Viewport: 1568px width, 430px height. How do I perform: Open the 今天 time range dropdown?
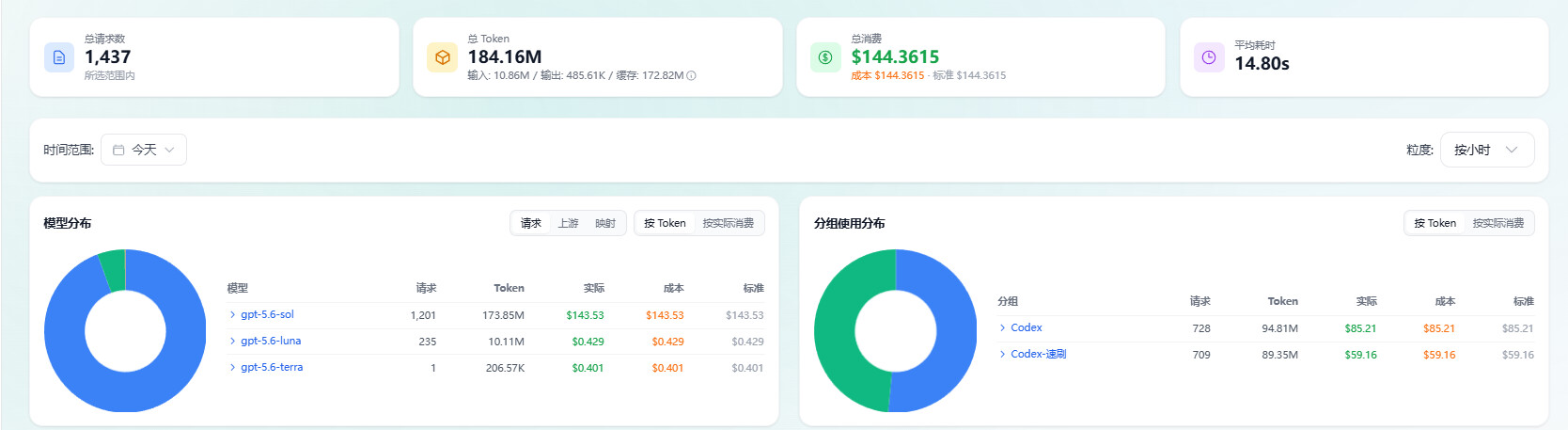click(144, 150)
